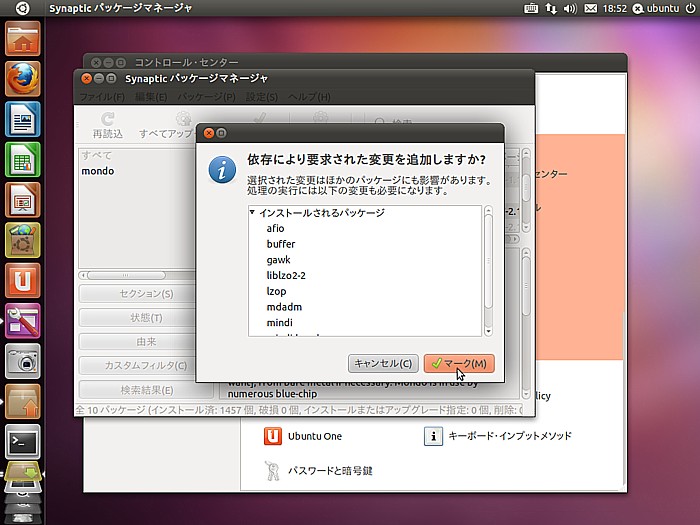Image resolution: width=700 pixels, height=525 pixels.
Task: Open network indicator in top panel
Action: (551, 8)
